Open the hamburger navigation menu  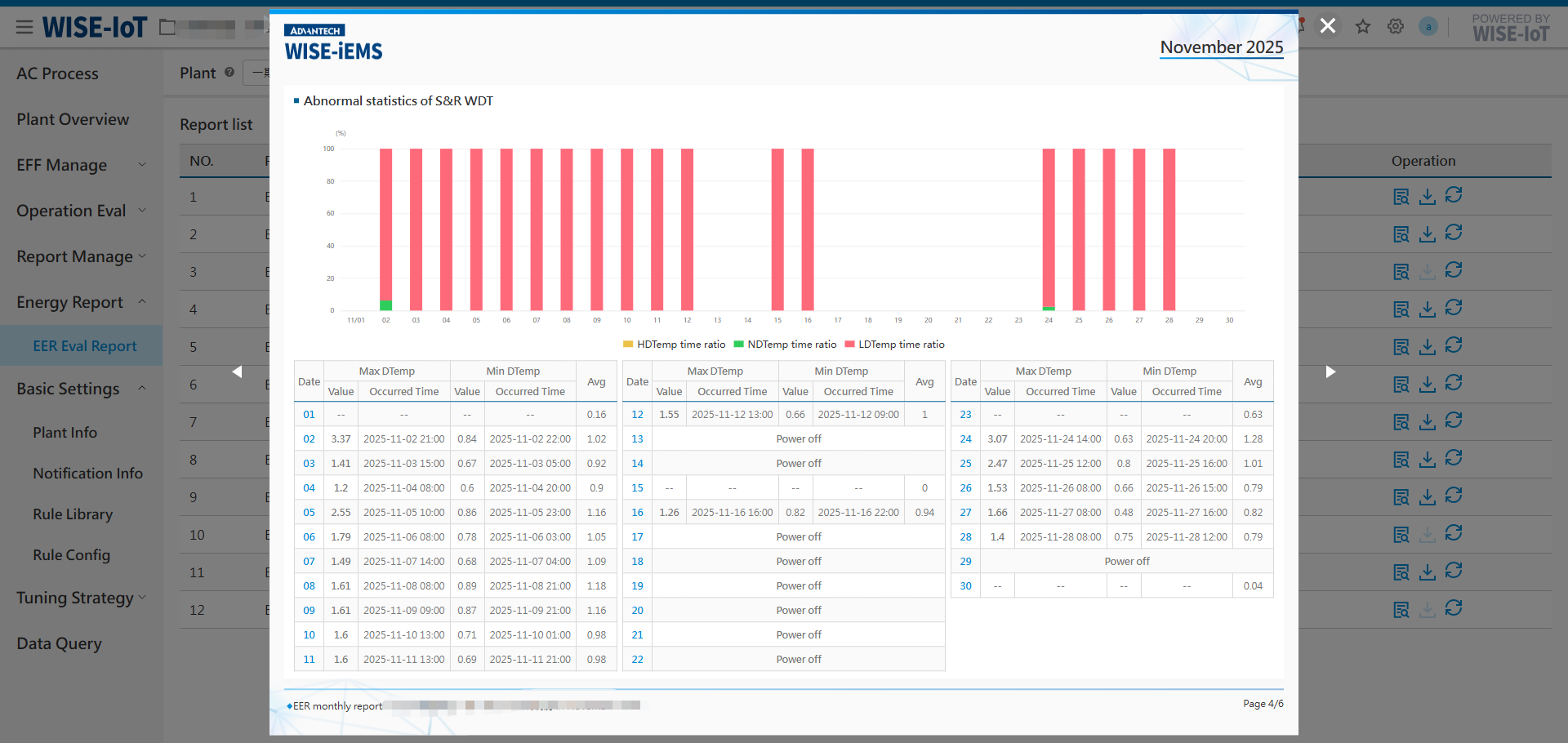click(24, 28)
